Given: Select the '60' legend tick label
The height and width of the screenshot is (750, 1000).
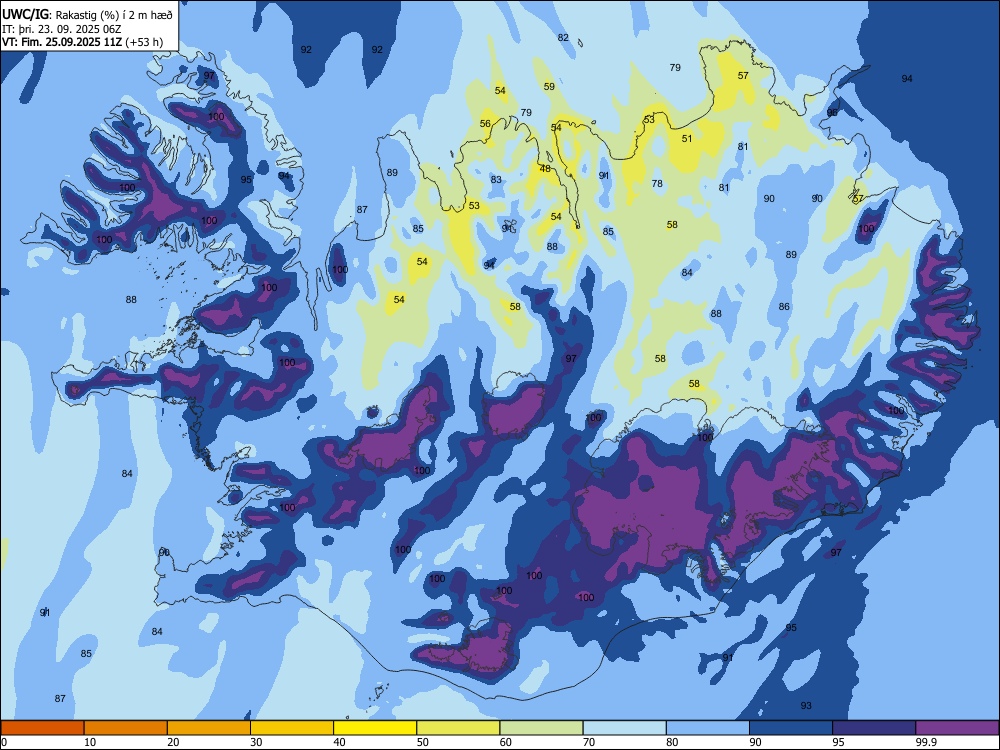Looking at the screenshot, I should (x=506, y=742).
